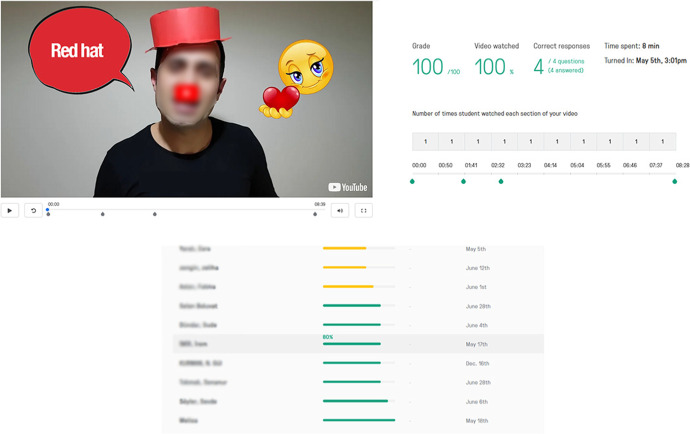The image size is (690, 434).
Task: Click the green progress bar for June 6th row
Action: tap(355, 401)
